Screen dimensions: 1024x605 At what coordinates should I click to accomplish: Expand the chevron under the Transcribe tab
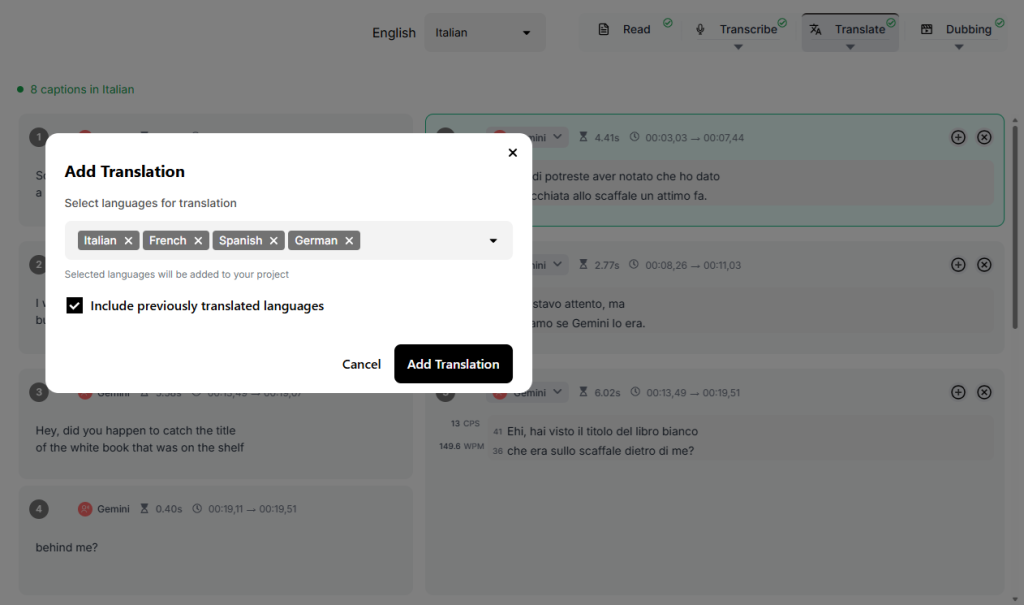[x=738, y=45]
